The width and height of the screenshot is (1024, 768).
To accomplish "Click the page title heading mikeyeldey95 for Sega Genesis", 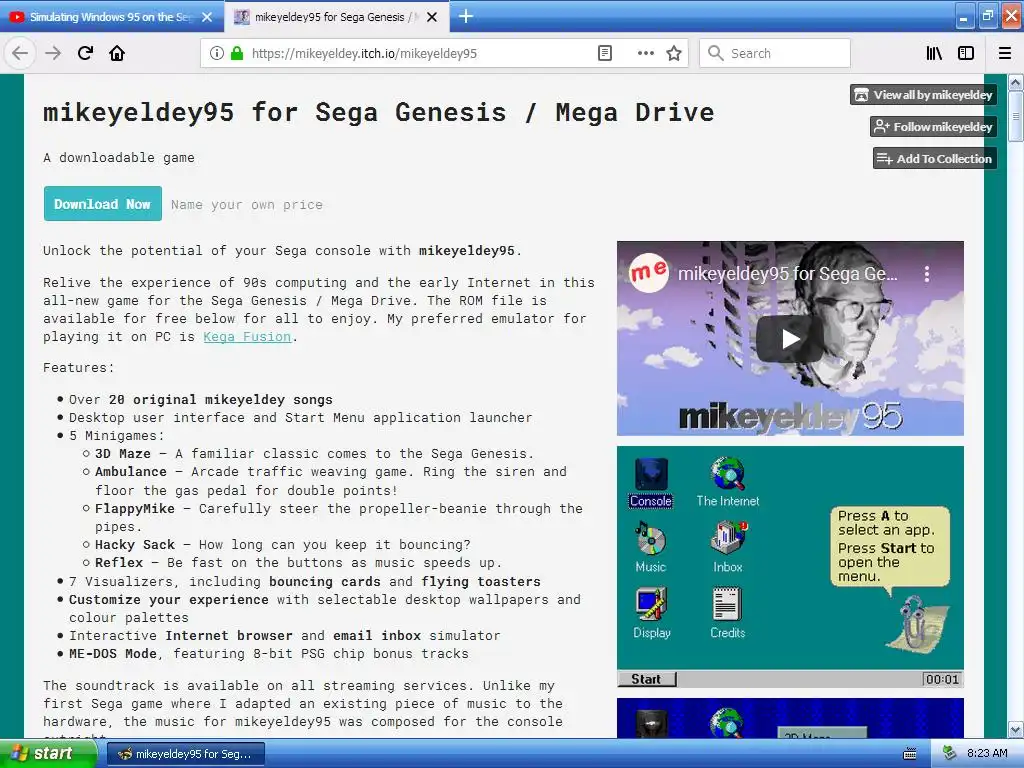I will 379,112.
